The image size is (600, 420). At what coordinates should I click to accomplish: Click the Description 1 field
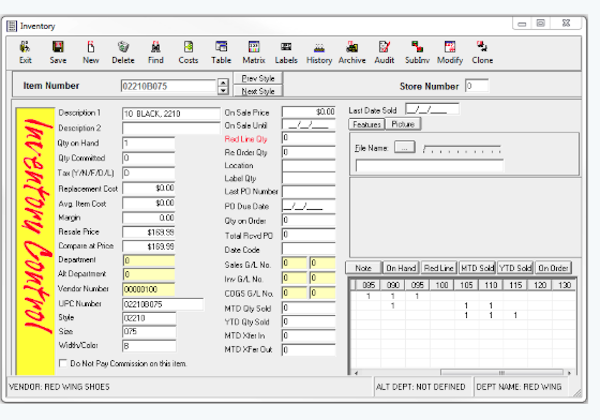click(x=171, y=114)
